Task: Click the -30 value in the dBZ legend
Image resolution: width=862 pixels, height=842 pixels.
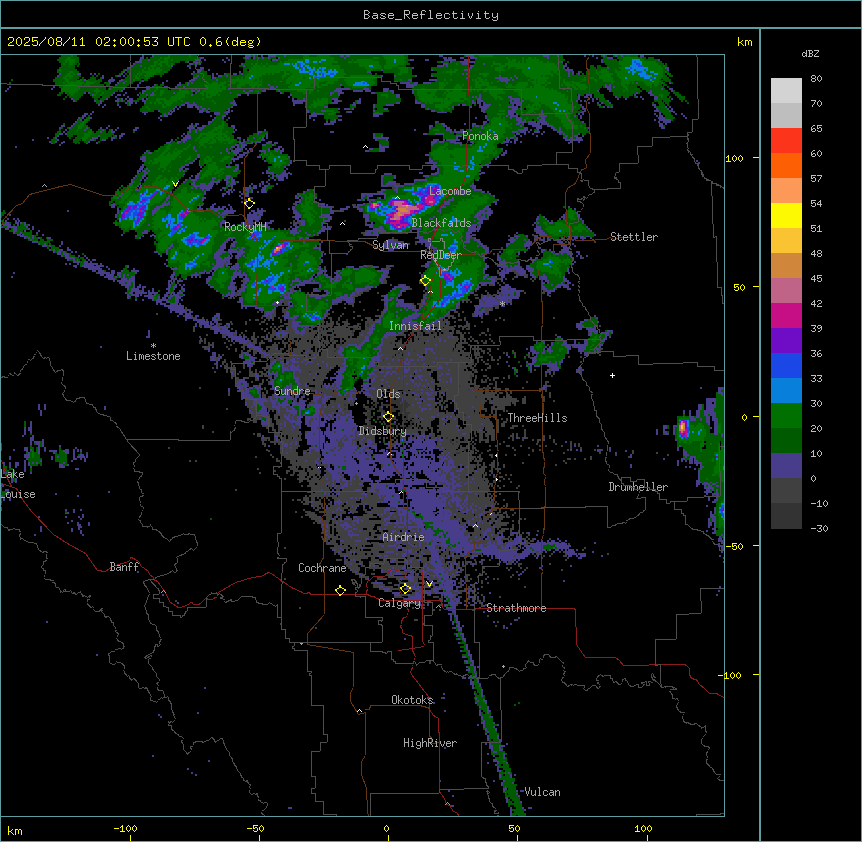Action: pyautogui.click(x=819, y=528)
